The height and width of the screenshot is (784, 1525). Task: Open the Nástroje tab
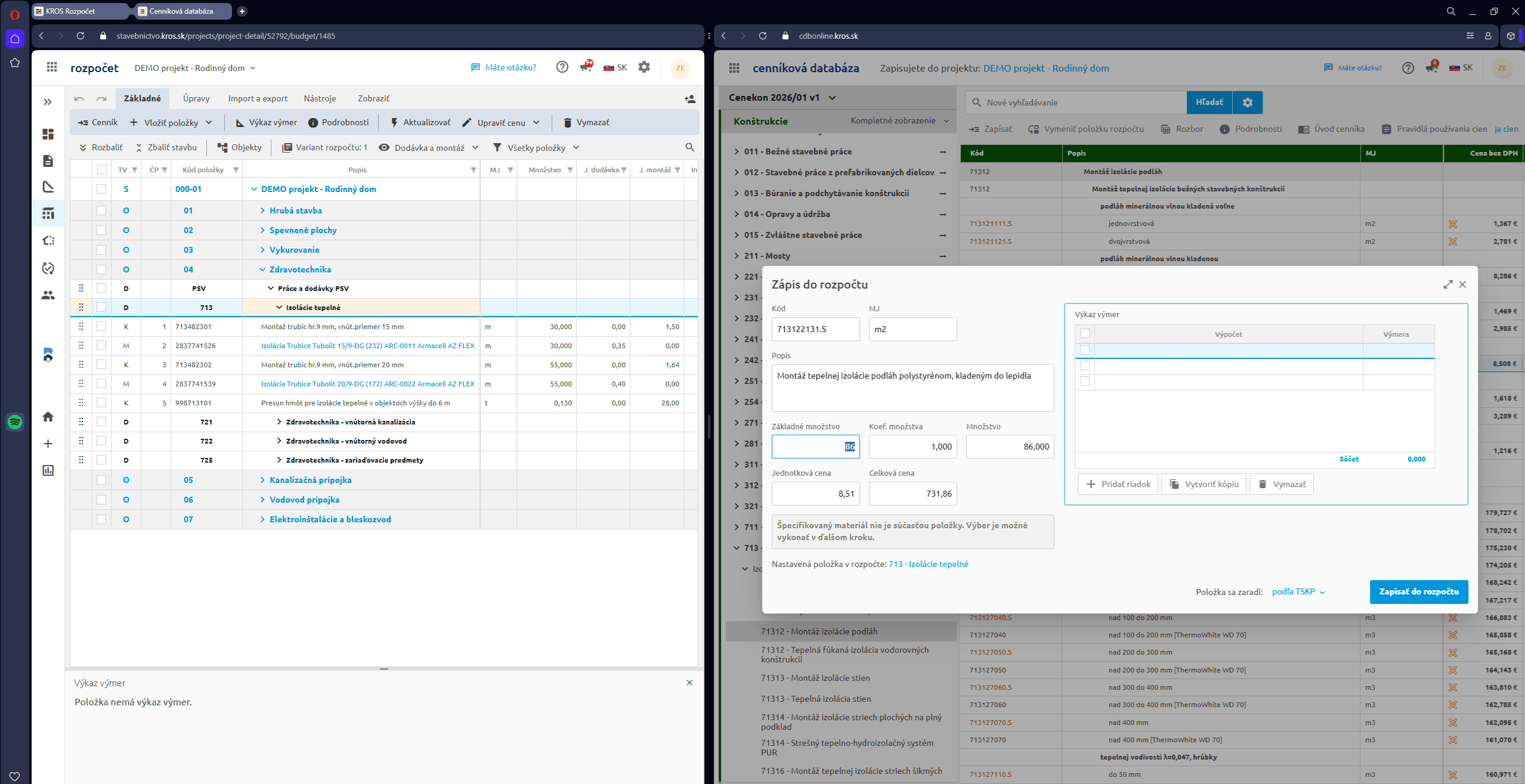(320, 98)
